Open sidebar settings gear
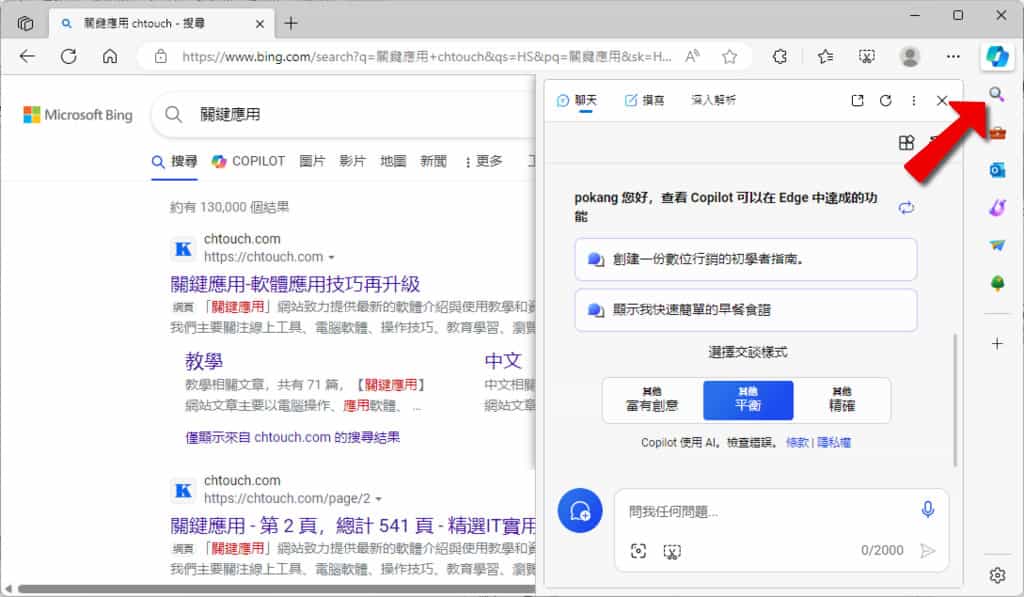Screen dimensions: 1024x597 point(997,575)
